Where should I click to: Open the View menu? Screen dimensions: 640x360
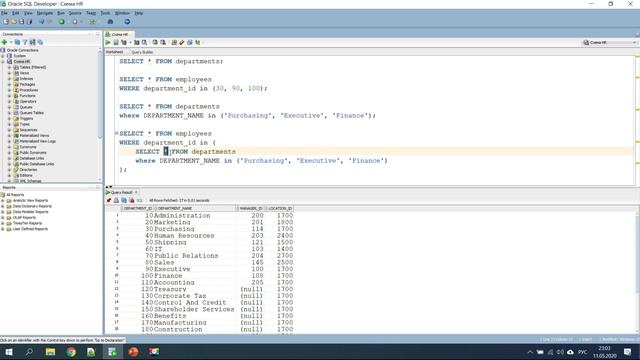coord(28,13)
